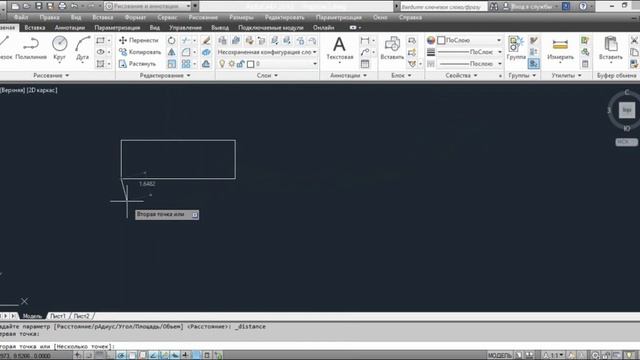Select the Array tool icon
640x360 pixels.
(x=186, y=64)
